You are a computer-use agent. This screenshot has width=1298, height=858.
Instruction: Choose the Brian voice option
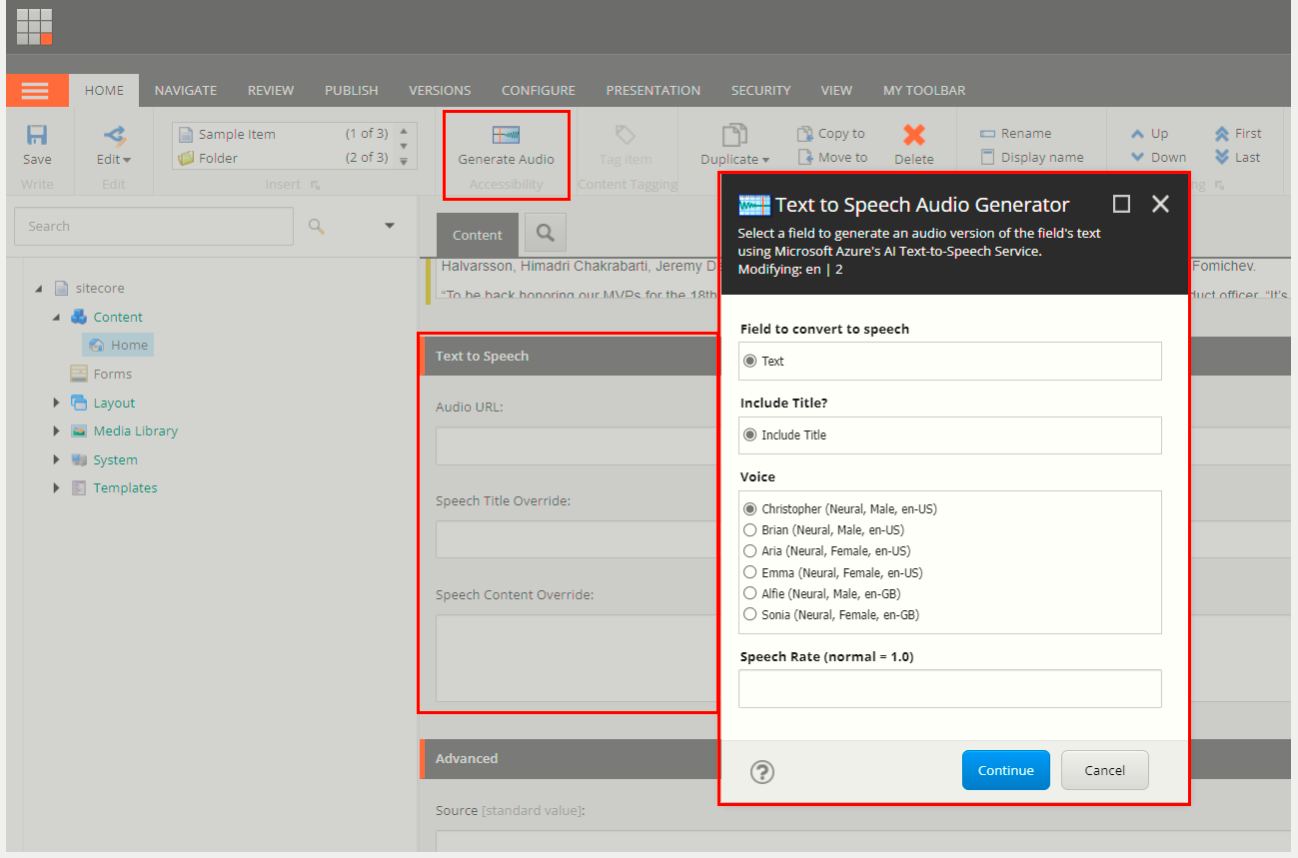[x=750, y=530]
